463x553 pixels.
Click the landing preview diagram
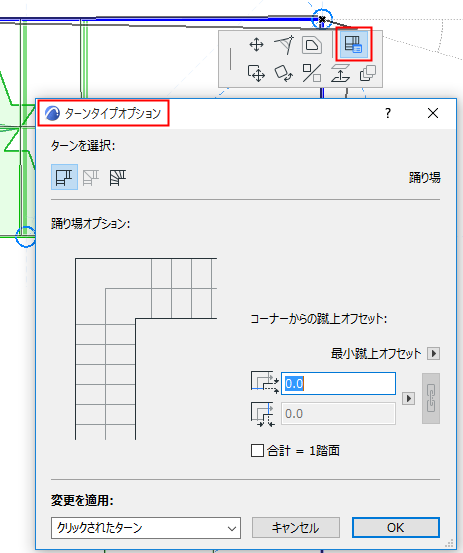[146, 349]
